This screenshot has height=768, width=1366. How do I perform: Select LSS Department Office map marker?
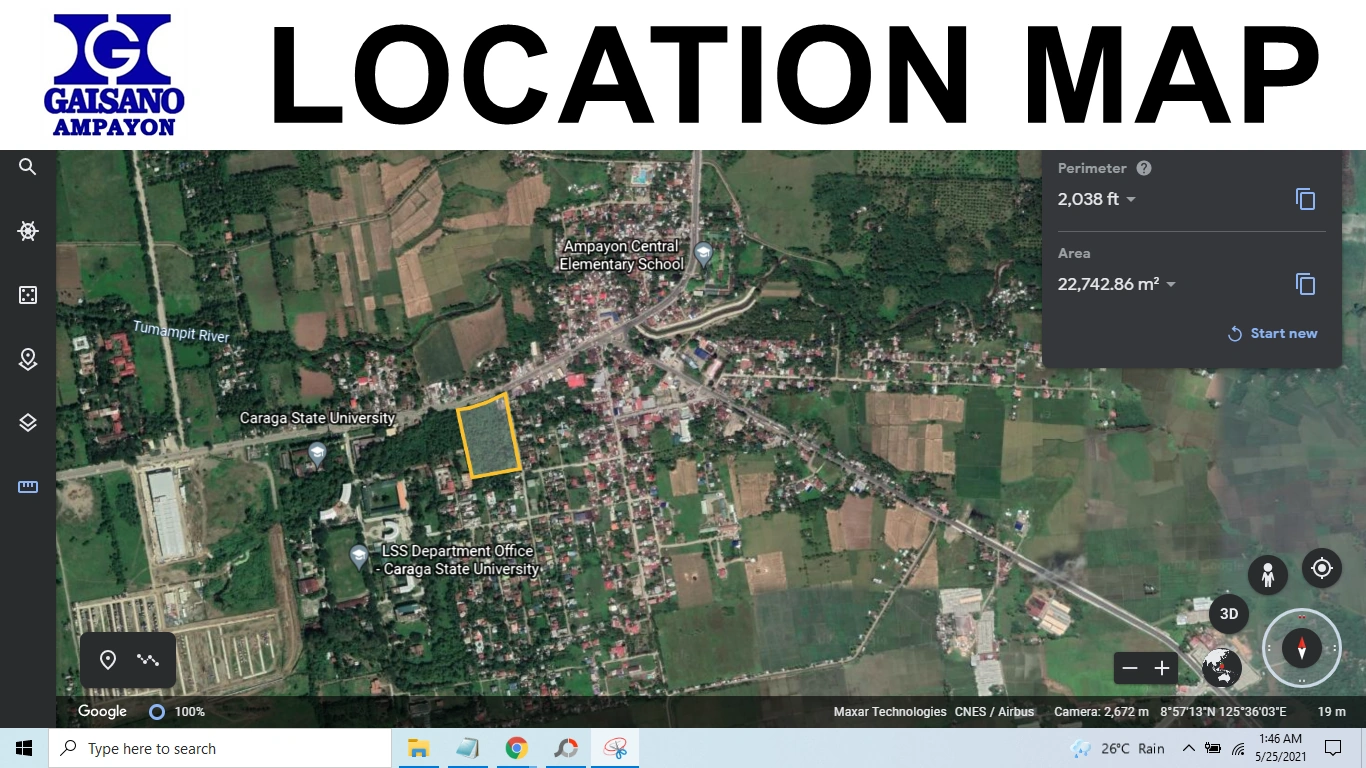359,557
